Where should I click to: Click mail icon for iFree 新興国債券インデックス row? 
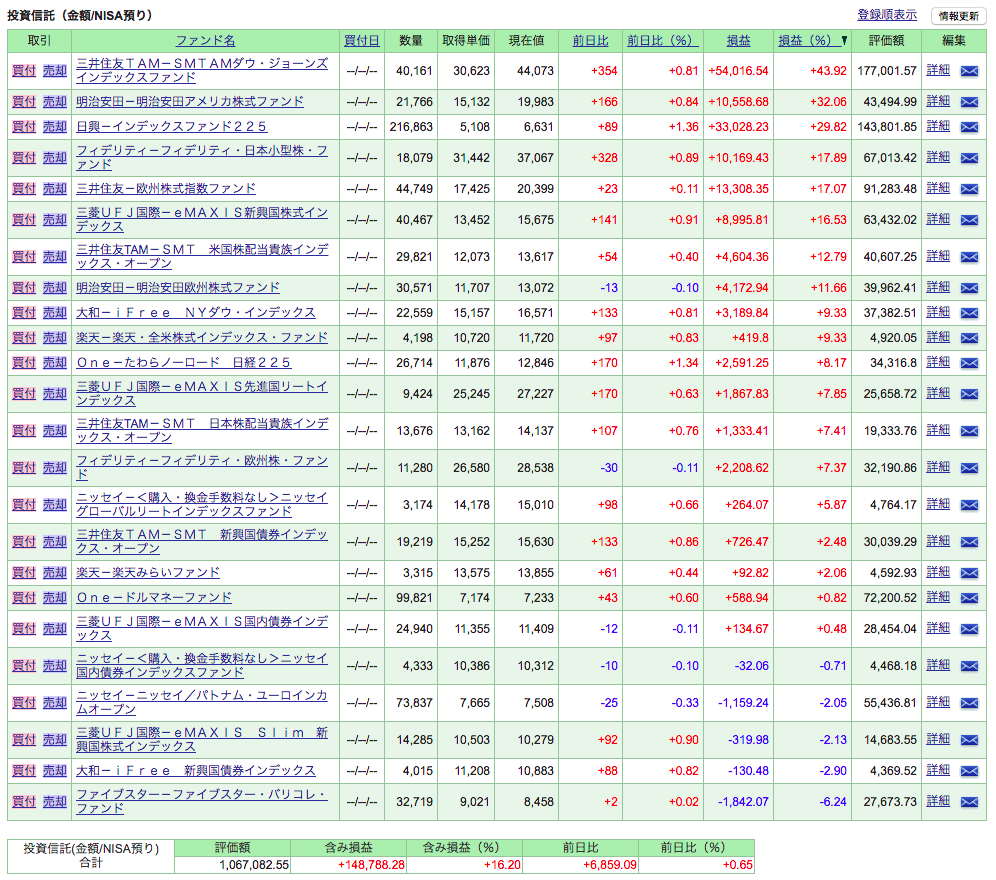tap(969, 771)
